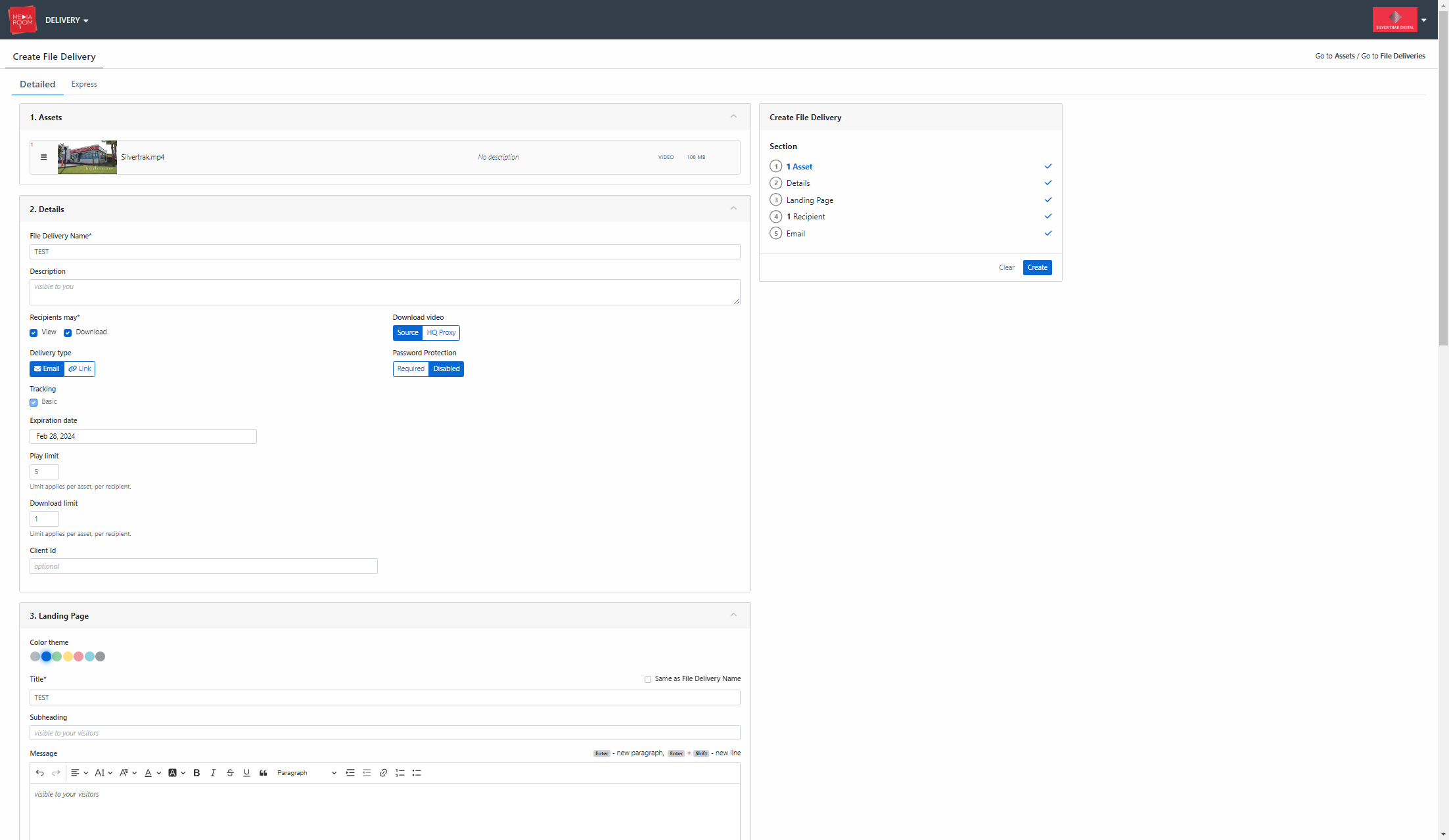Toggle bold formatting in message editor

click(x=196, y=773)
